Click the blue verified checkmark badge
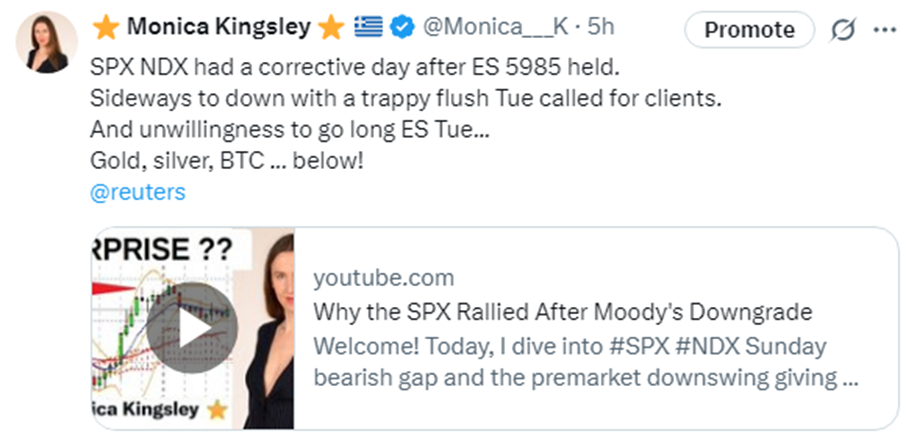This screenshot has height=437, width=917. (x=402, y=29)
